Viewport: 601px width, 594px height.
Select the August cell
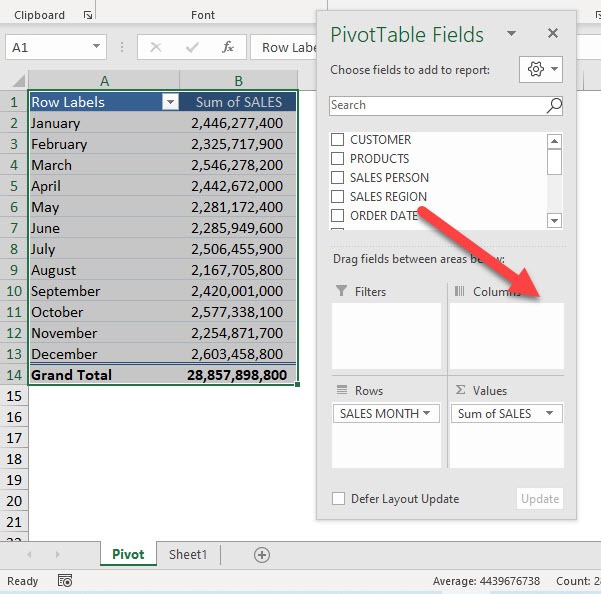[x=104, y=270]
